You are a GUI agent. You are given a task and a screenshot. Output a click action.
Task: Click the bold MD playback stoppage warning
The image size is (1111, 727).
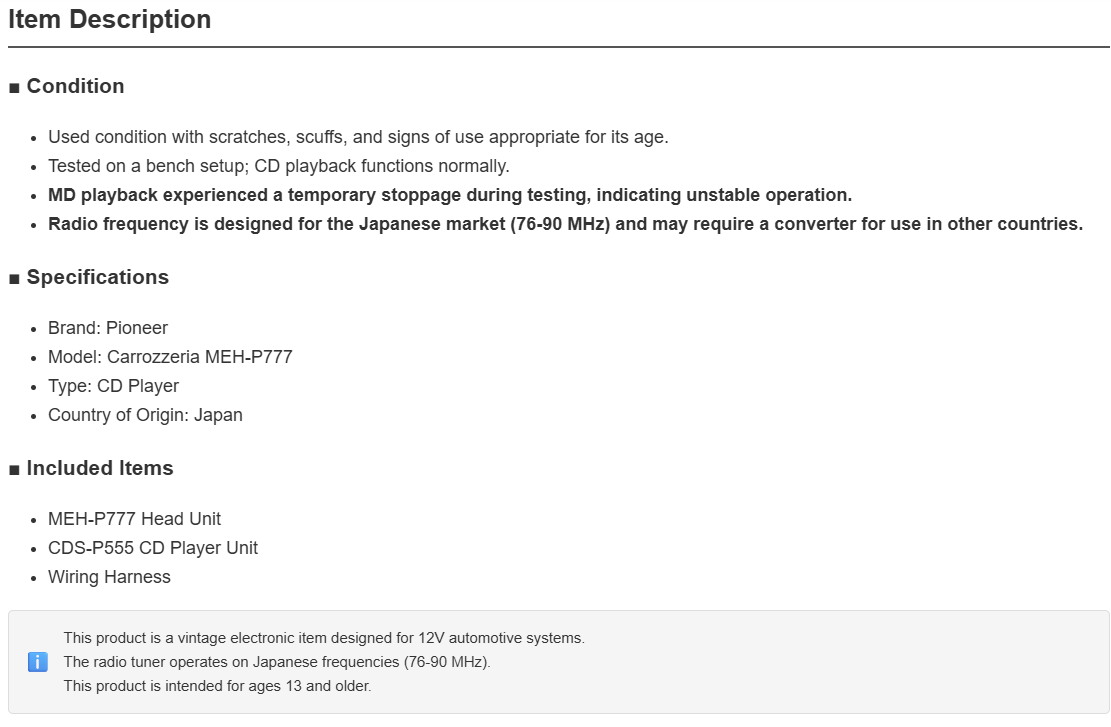point(450,195)
